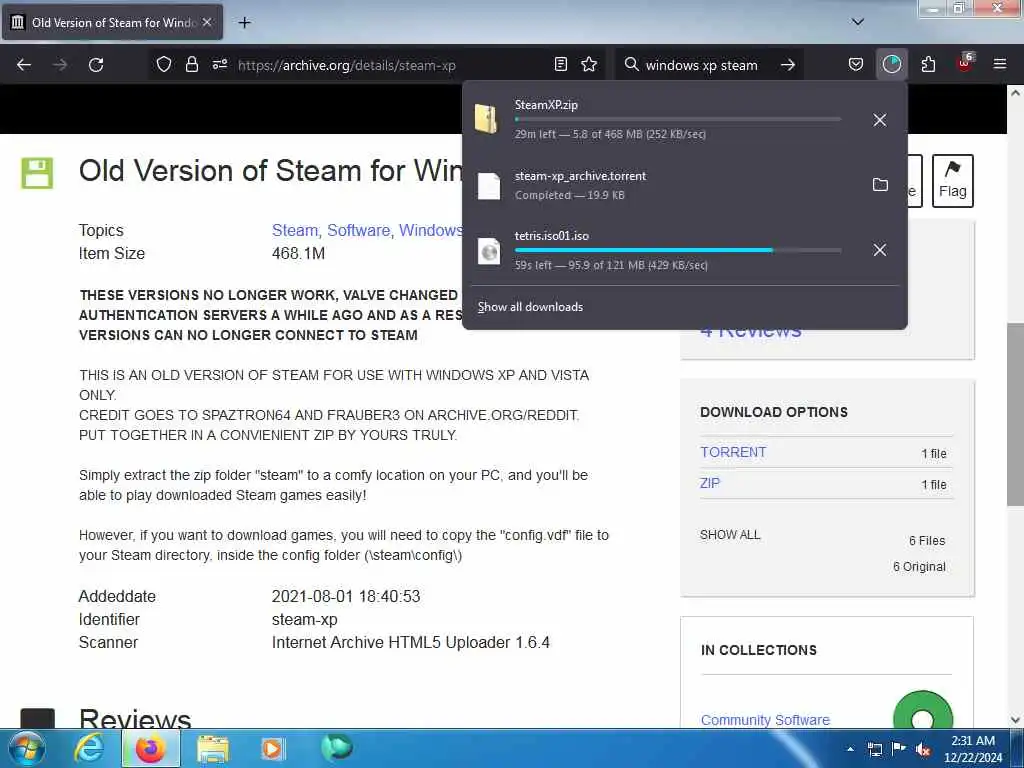Open the muted volume tray icon
The height and width of the screenshot is (768, 1024).
tap(923, 750)
